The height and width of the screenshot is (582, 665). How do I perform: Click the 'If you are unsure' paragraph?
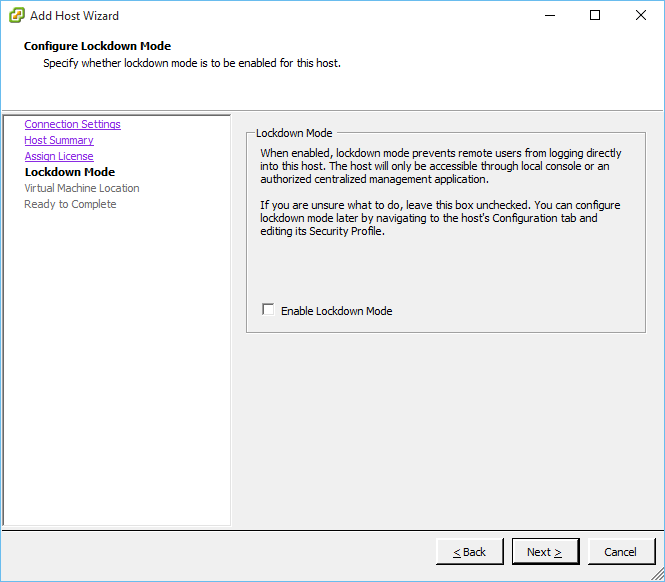coord(440,218)
